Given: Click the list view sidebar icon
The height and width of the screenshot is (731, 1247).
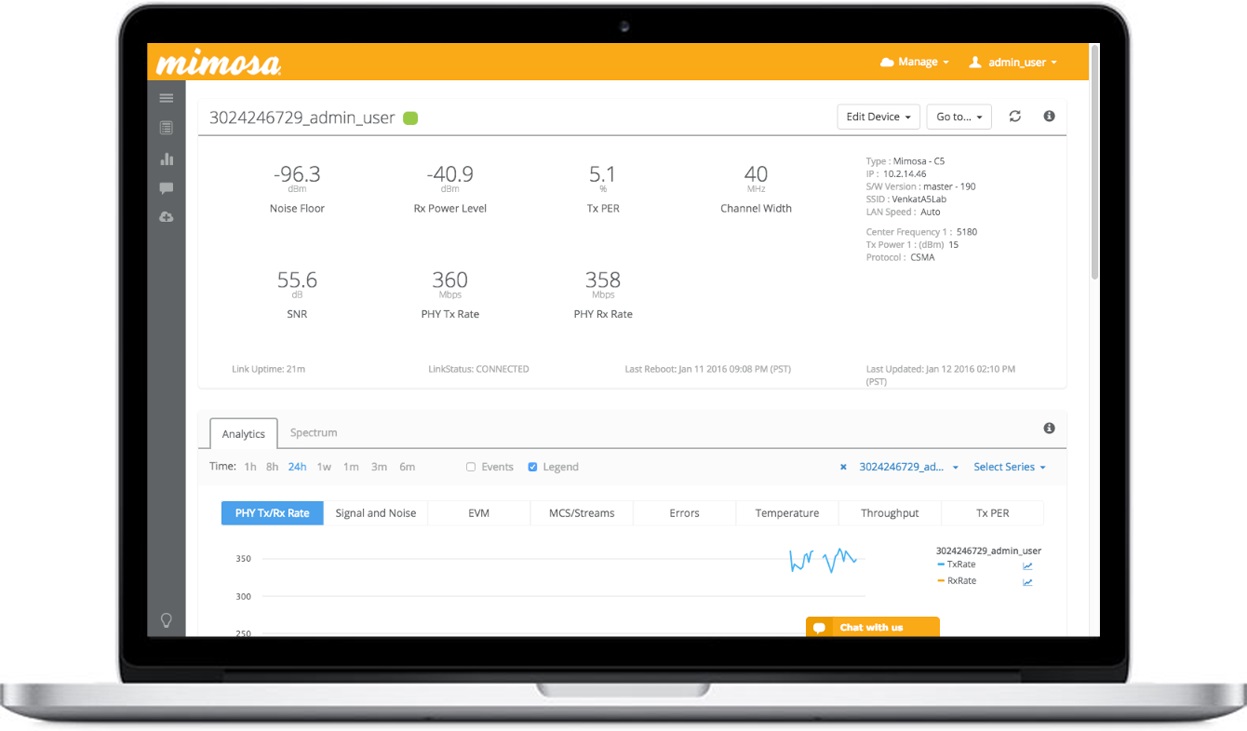Looking at the screenshot, I should pyautogui.click(x=166, y=128).
